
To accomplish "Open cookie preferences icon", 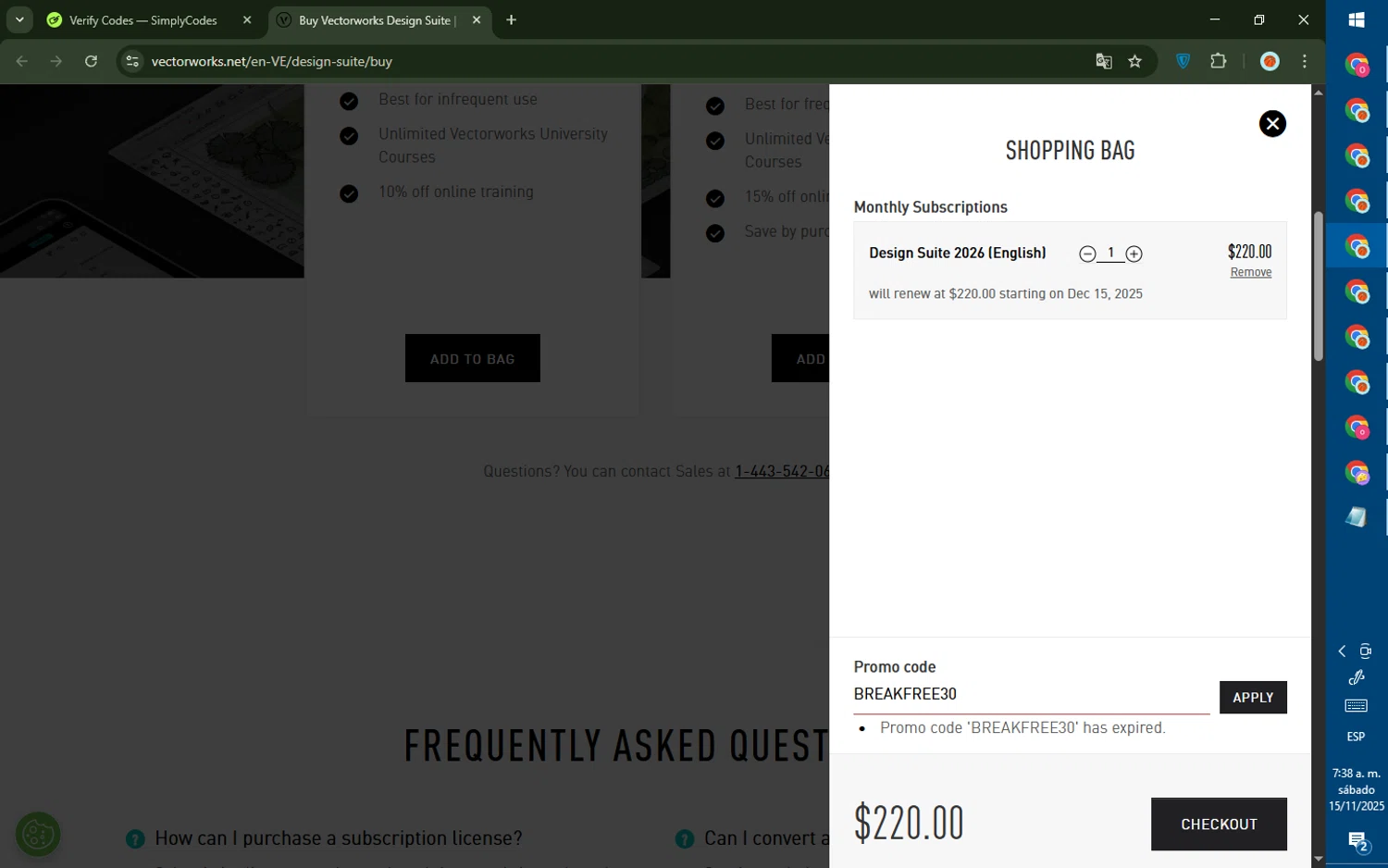I will click(38, 835).
